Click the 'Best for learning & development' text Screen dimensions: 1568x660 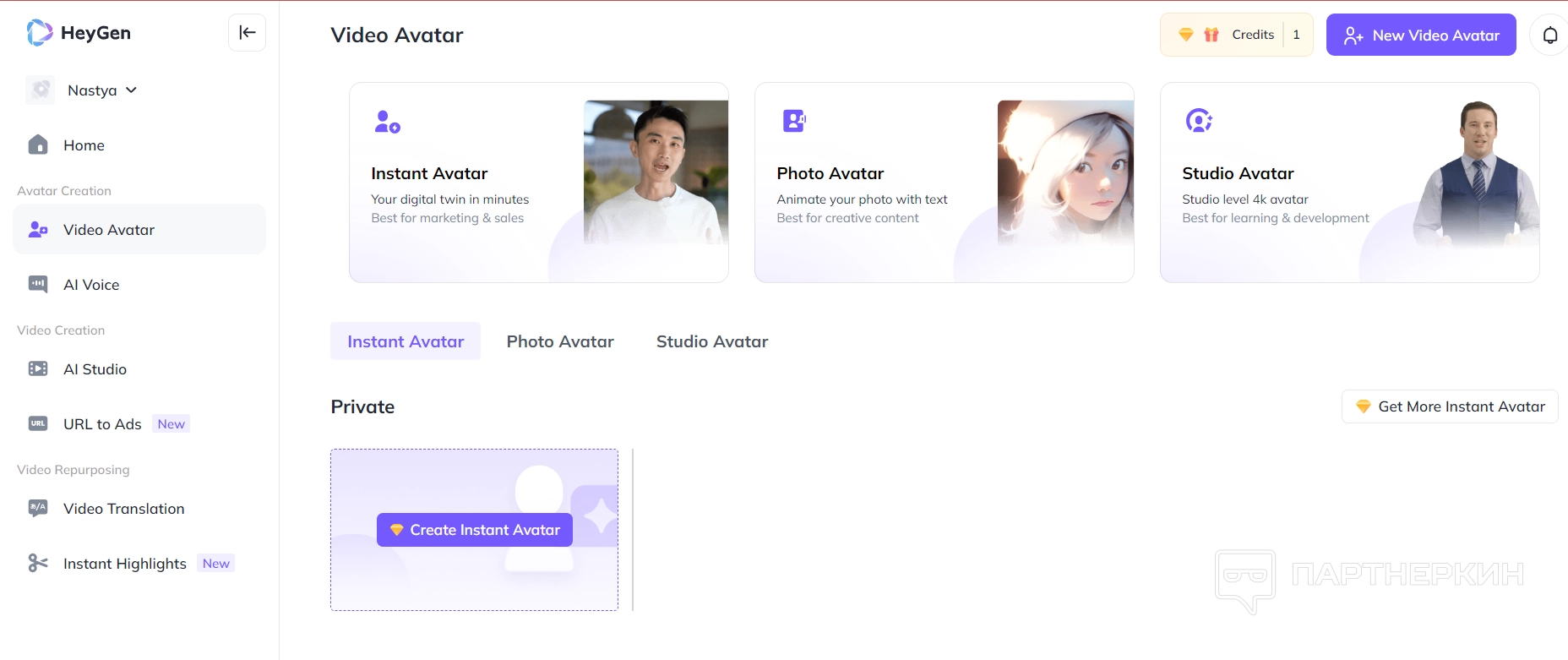click(1276, 218)
